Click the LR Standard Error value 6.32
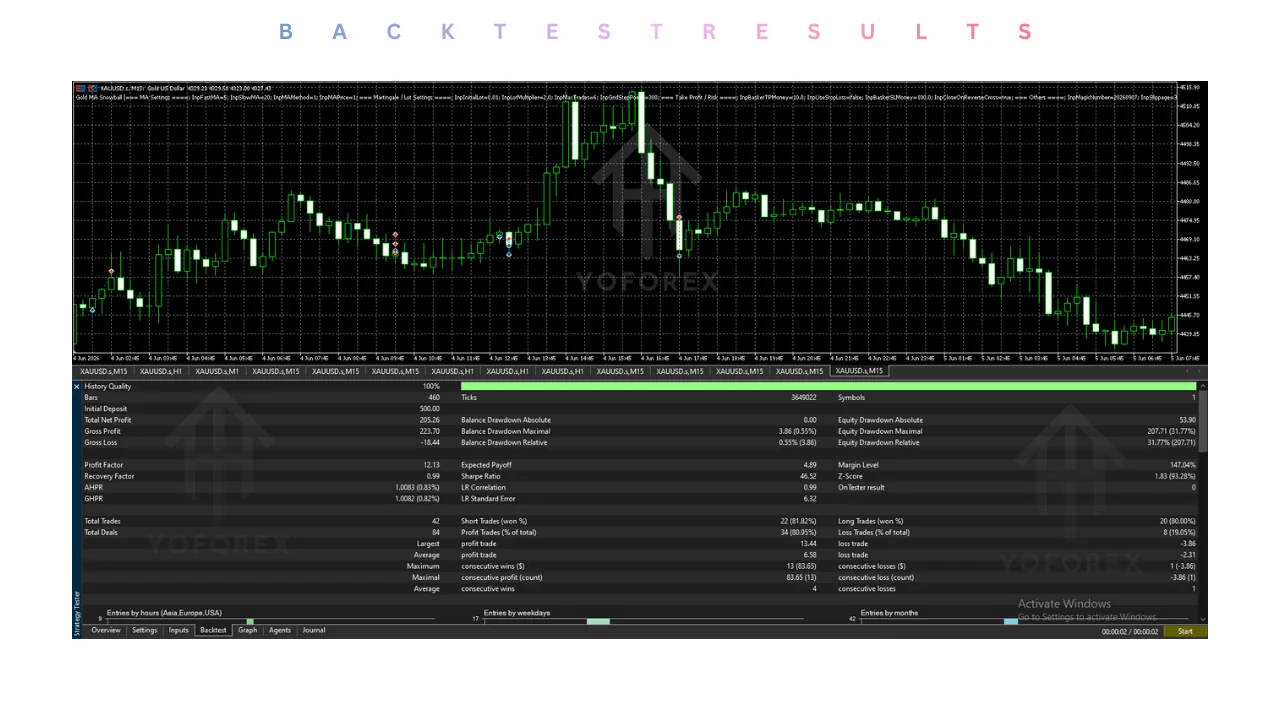The width and height of the screenshot is (1280, 720). click(811, 498)
